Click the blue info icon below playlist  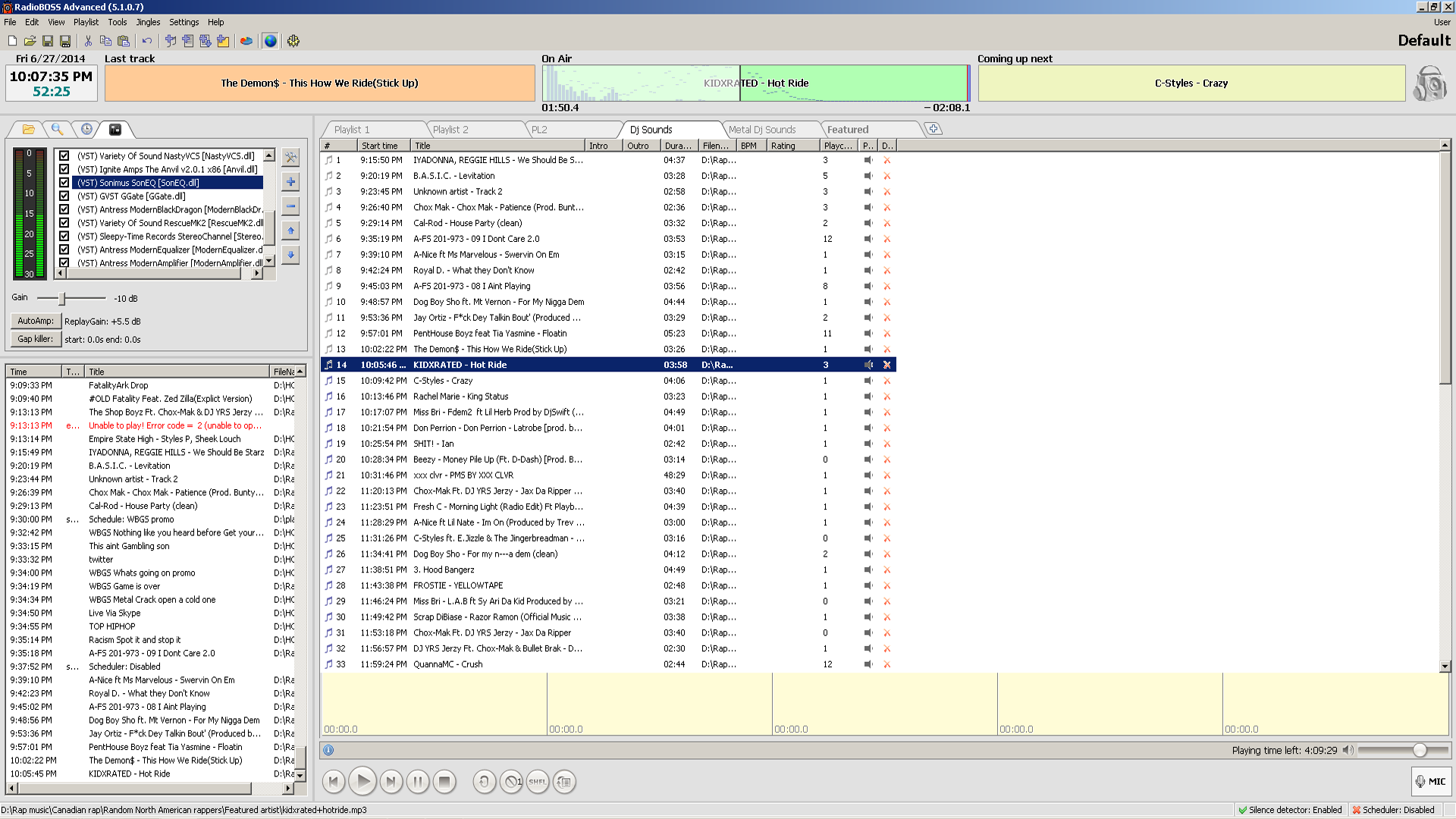pos(328,750)
